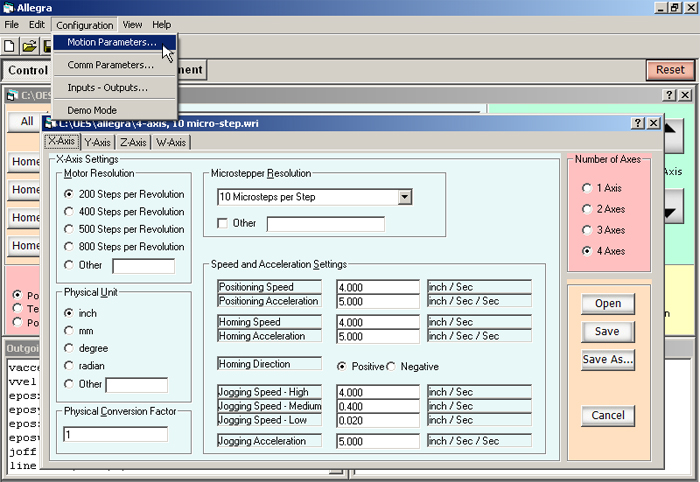Click help question button in background window
Screen dimensions: 700x482
[x=669, y=95]
